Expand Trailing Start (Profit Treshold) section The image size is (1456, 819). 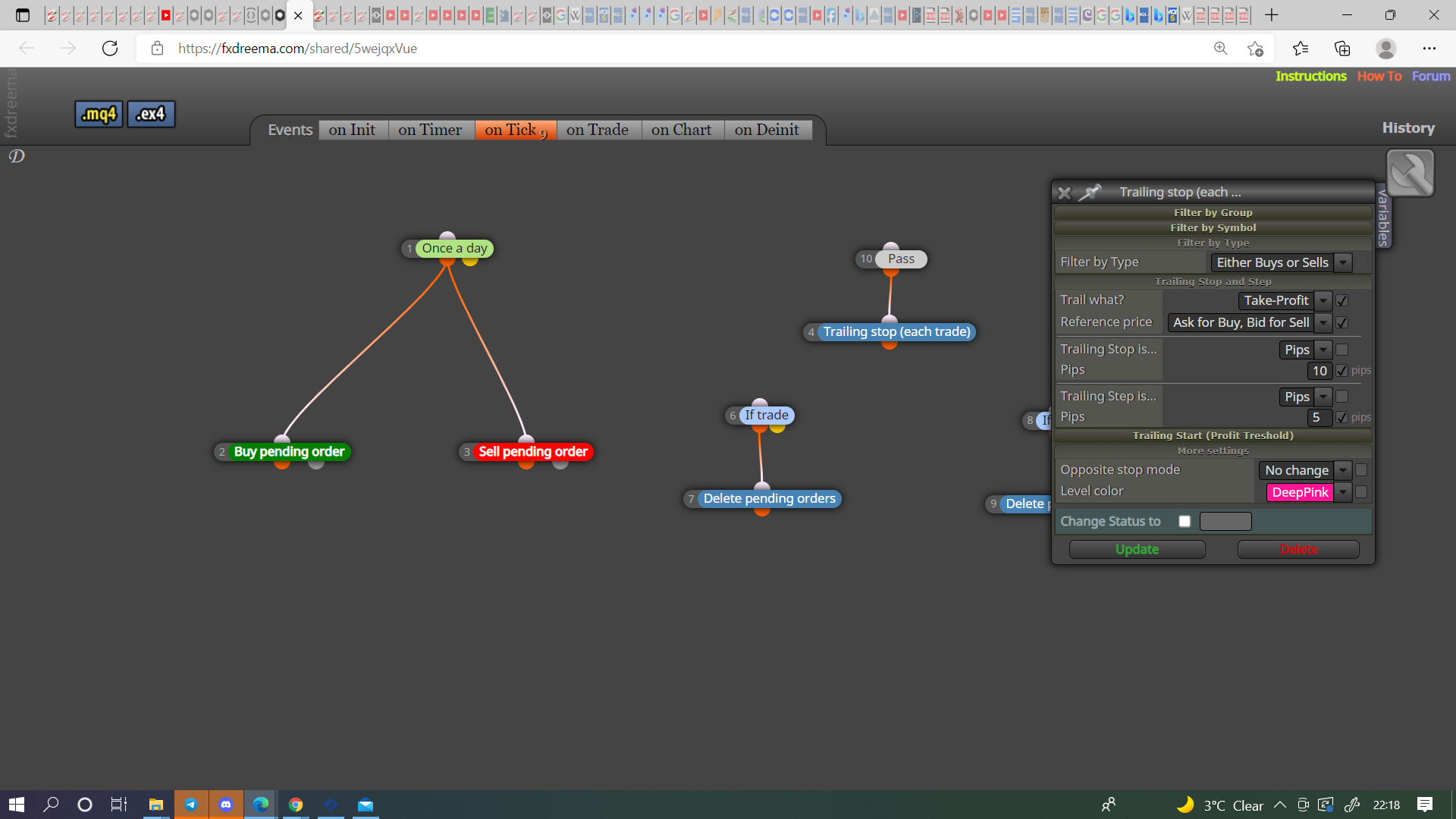[1213, 435]
